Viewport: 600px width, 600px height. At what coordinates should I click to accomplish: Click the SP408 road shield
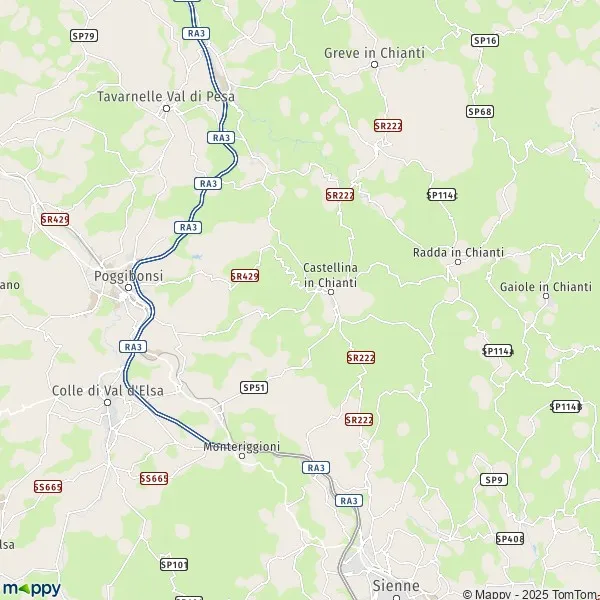pyautogui.click(x=510, y=539)
